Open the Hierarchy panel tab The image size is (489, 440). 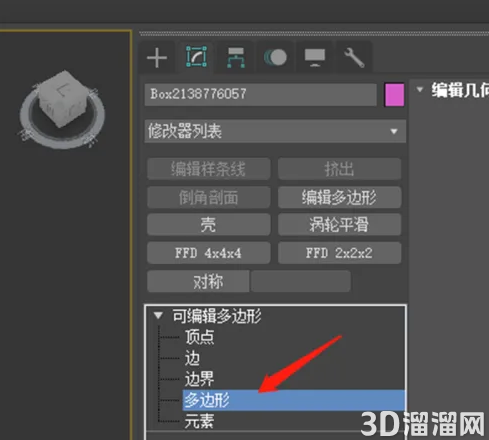[236, 57]
